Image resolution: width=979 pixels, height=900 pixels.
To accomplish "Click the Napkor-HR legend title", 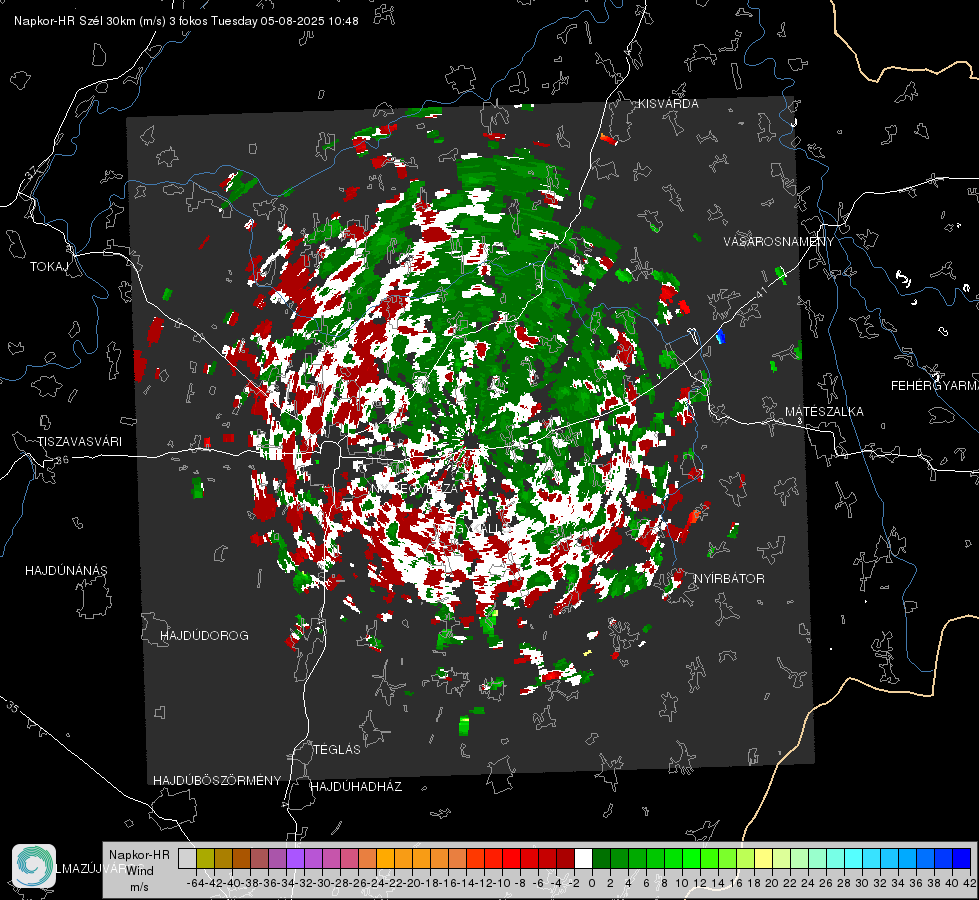I will [139, 855].
